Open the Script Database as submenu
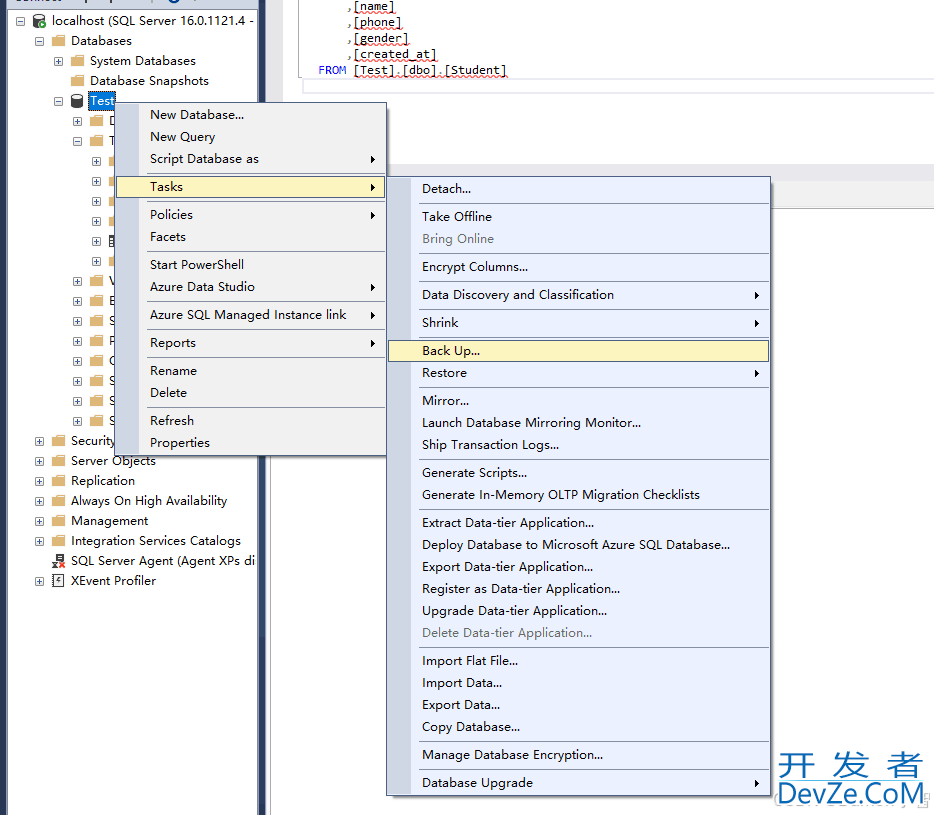Image resolution: width=934 pixels, height=815 pixels. pyautogui.click(x=250, y=158)
